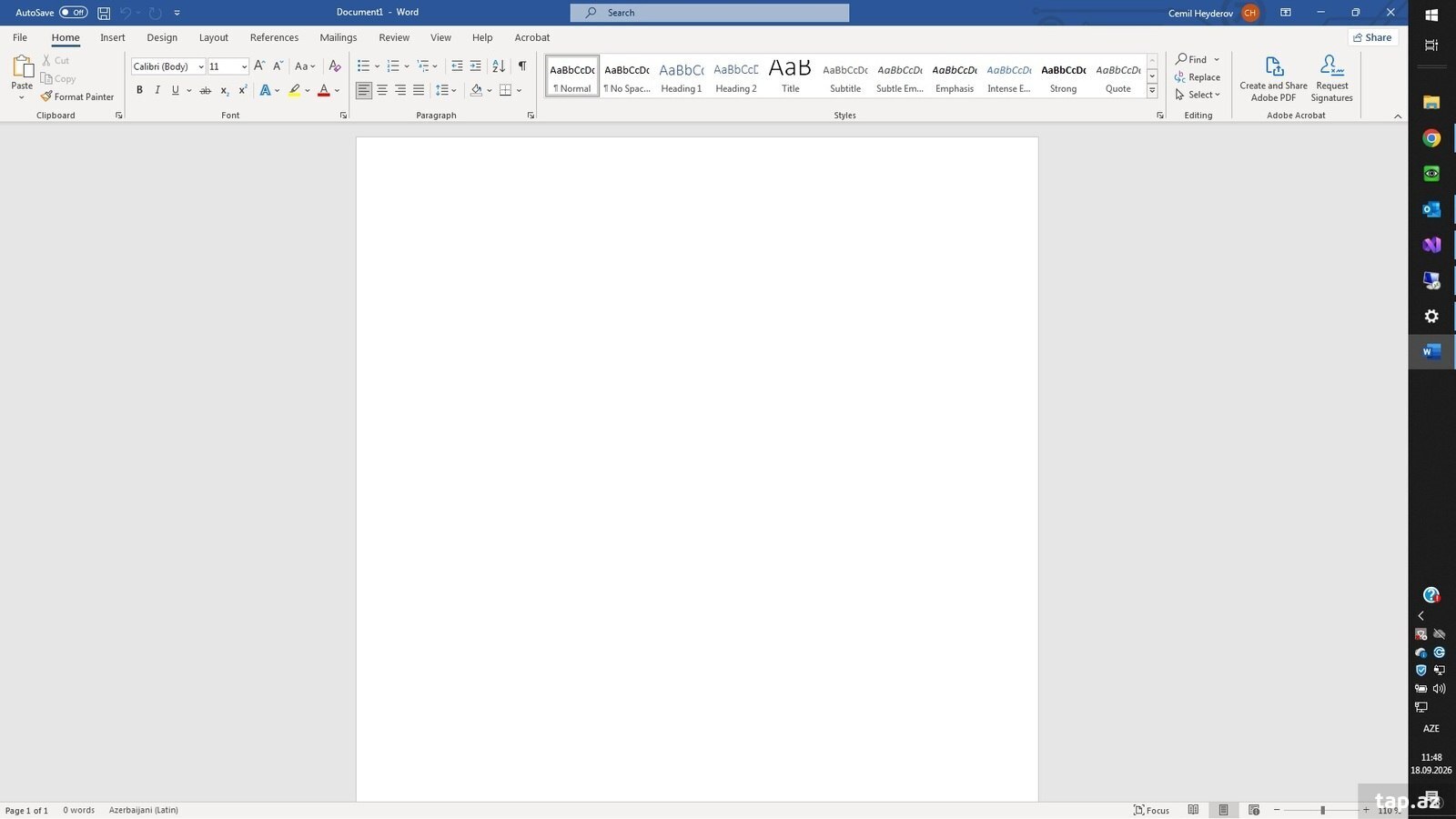The height and width of the screenshot is (819, 1456).
Task: Open the font name dropdown
Action: tap(201, 66)
